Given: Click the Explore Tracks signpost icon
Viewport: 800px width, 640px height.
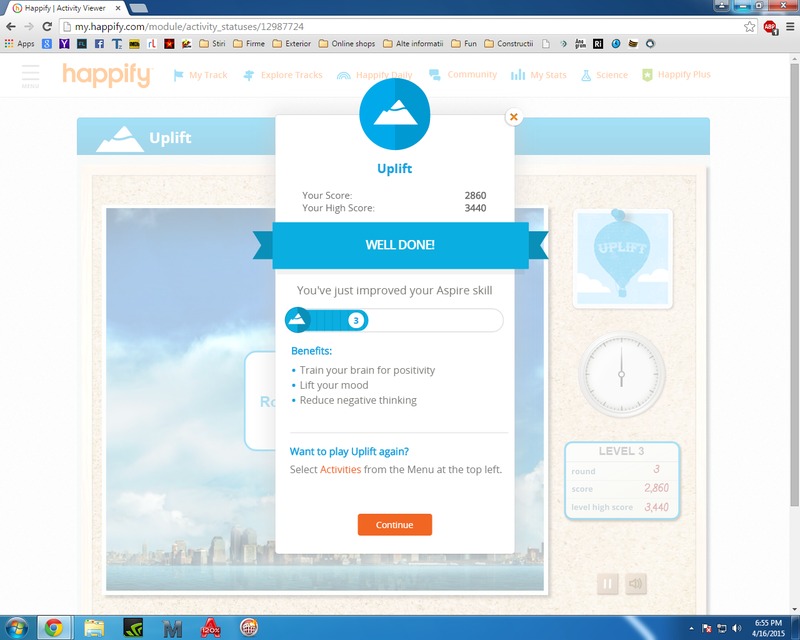Looking at the screenshot, I should [x=248, y=76].
